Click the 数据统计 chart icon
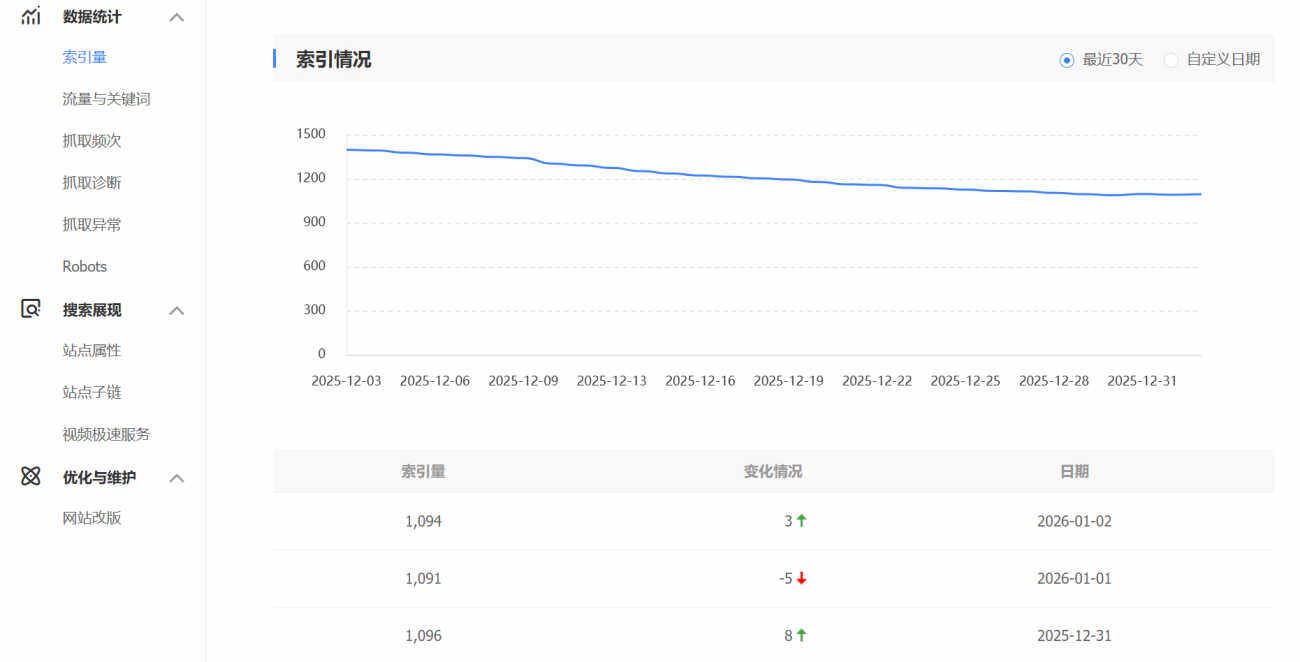 point(31,16)
